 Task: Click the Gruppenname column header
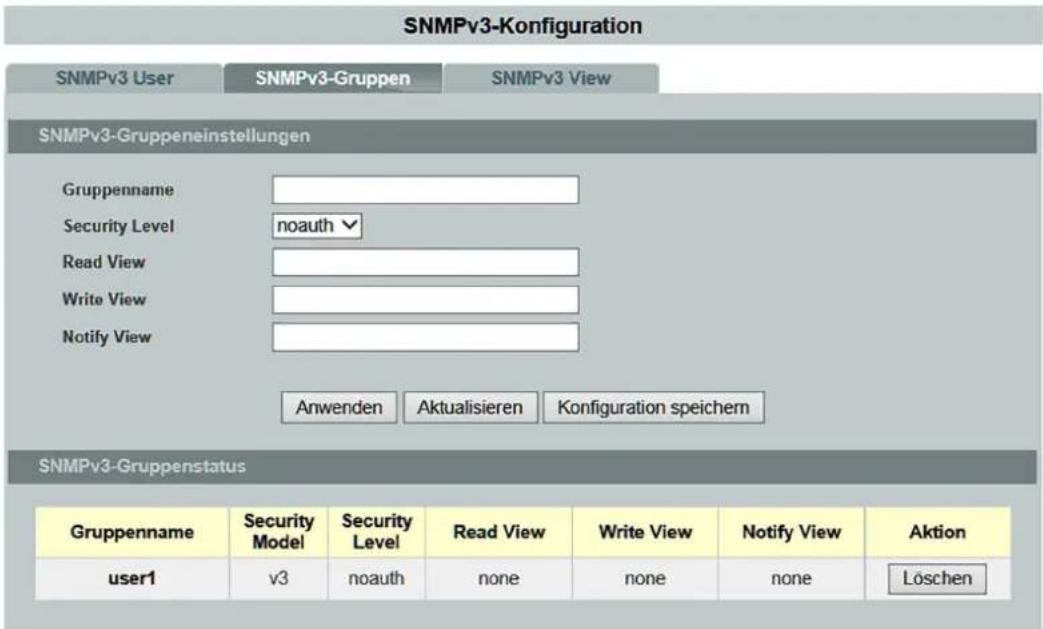(x=132, y=533)
